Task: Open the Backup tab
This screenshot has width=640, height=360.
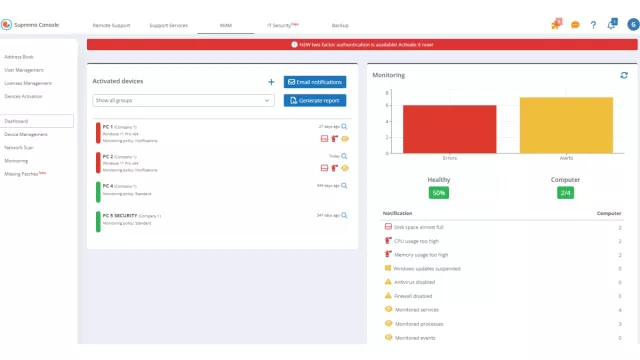Action: click(340, 25)
